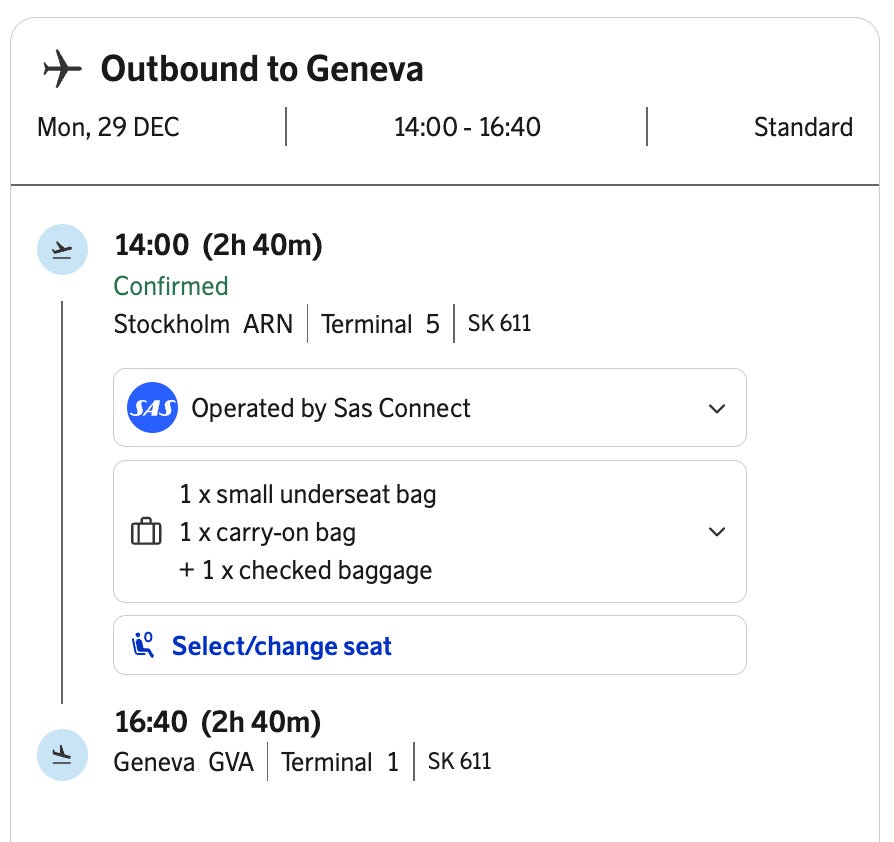Click the suitcase baggage icon
This screenshot has width=894, height=842.
[146, 532]
